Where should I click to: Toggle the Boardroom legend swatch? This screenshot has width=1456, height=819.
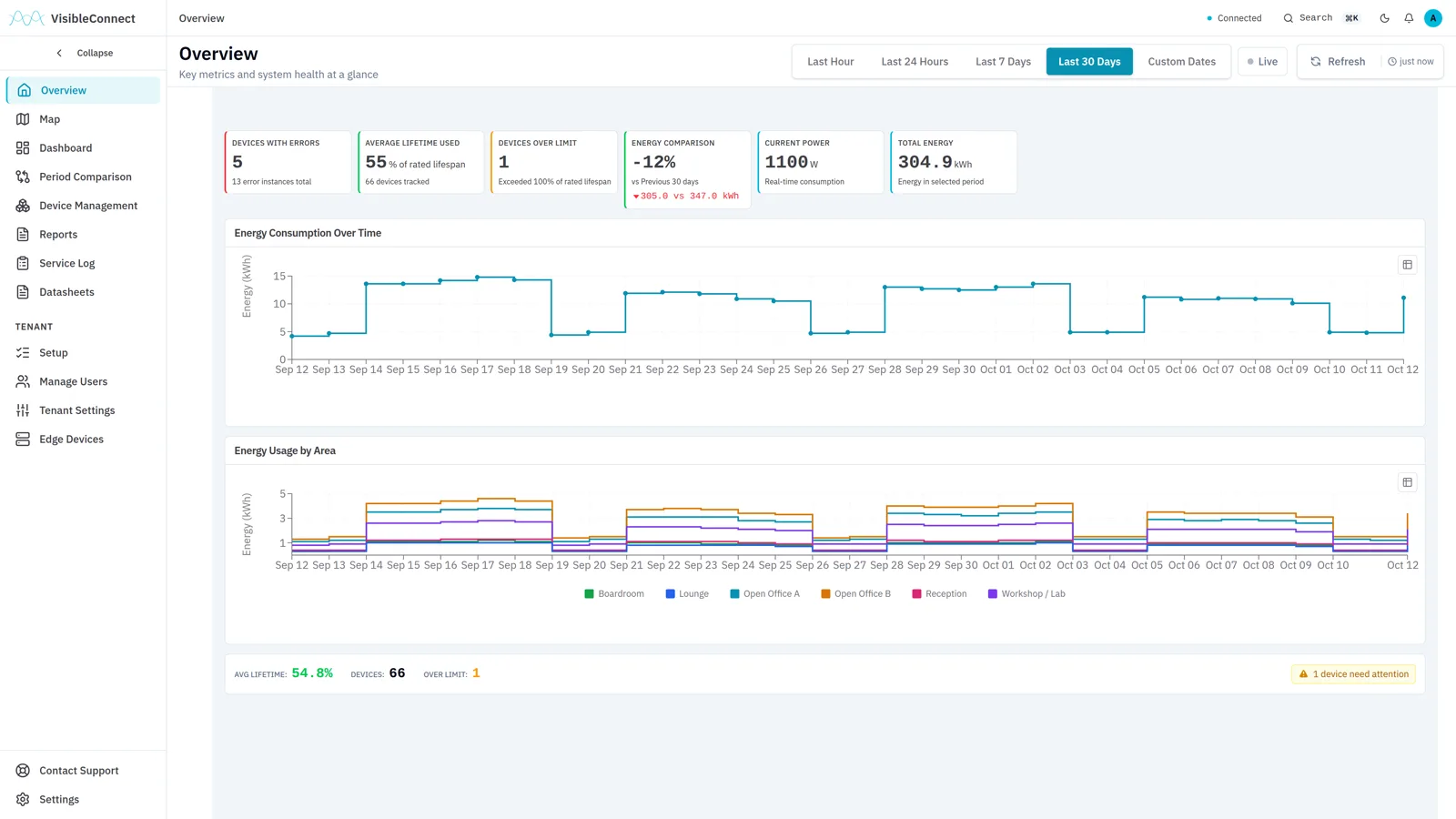(589, 594)
